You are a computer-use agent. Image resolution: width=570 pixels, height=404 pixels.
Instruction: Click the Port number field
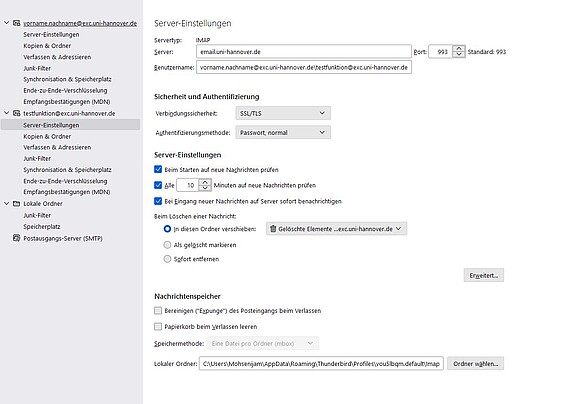tap(441, 52)
